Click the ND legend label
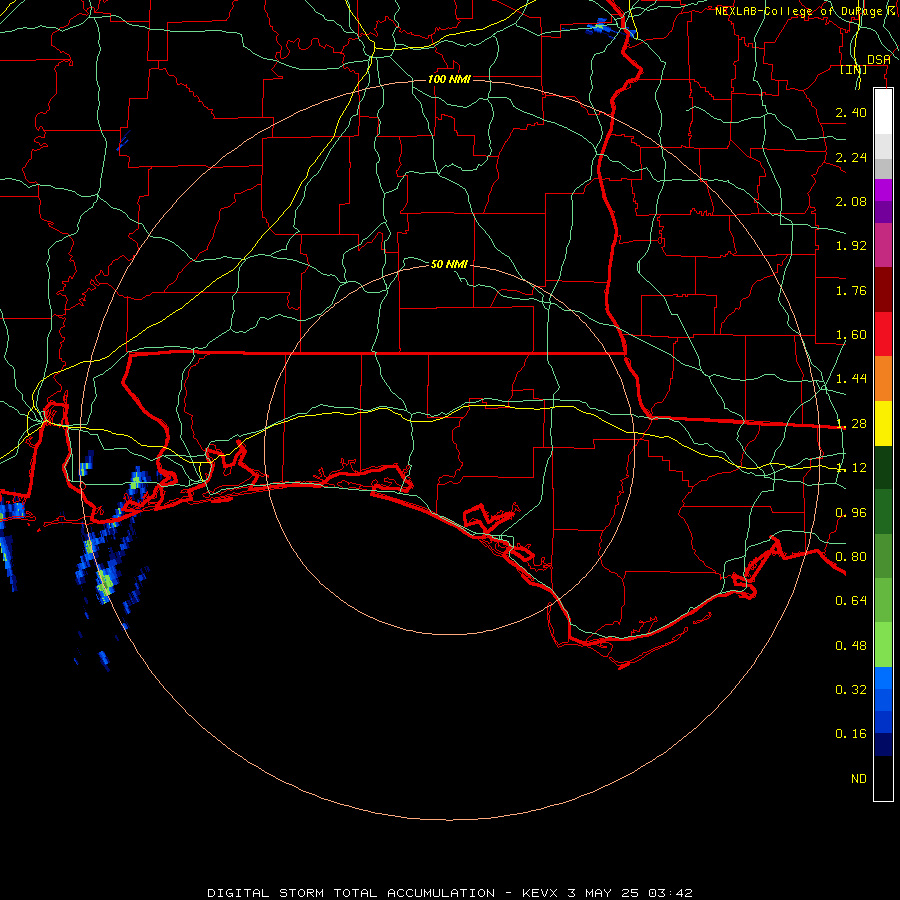 click(859, 779)
